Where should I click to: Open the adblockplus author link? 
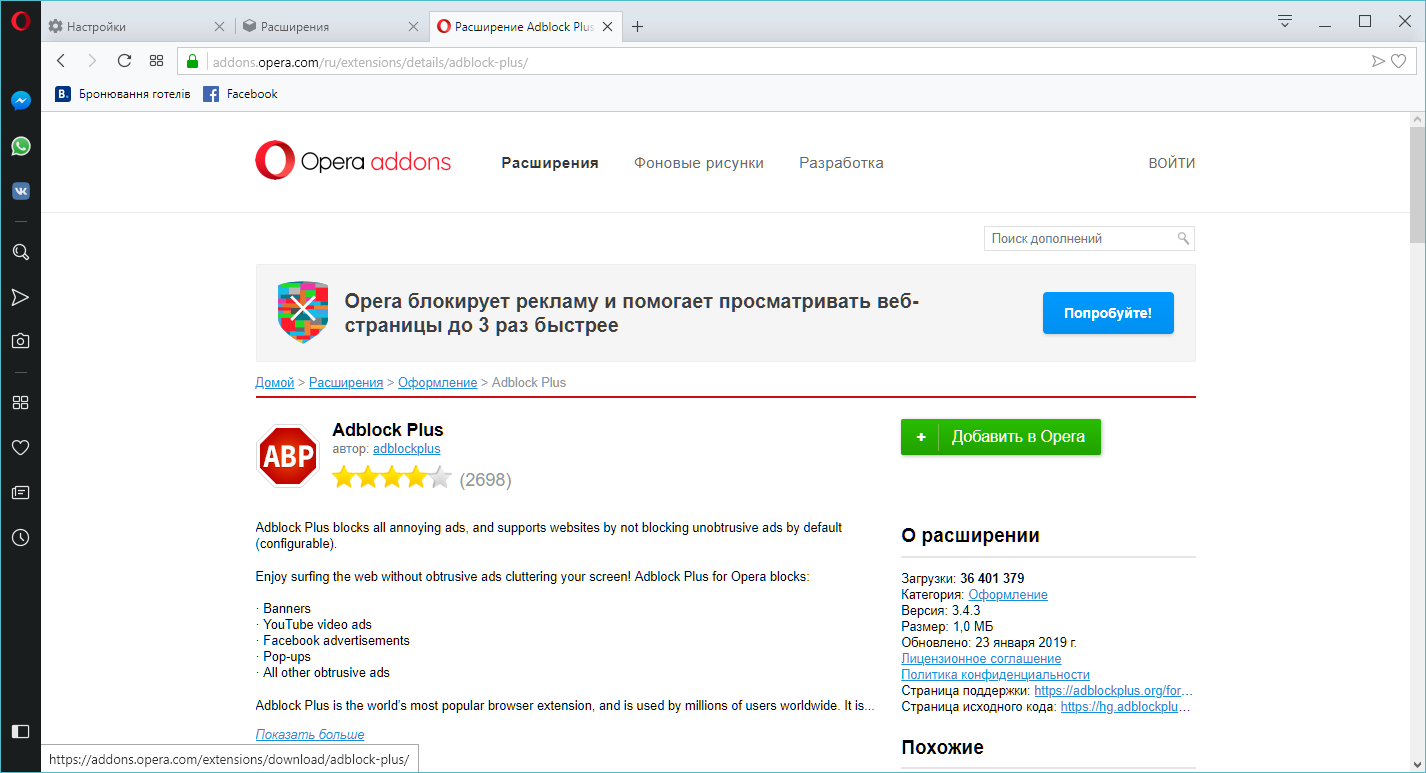[x=406, y=449]
